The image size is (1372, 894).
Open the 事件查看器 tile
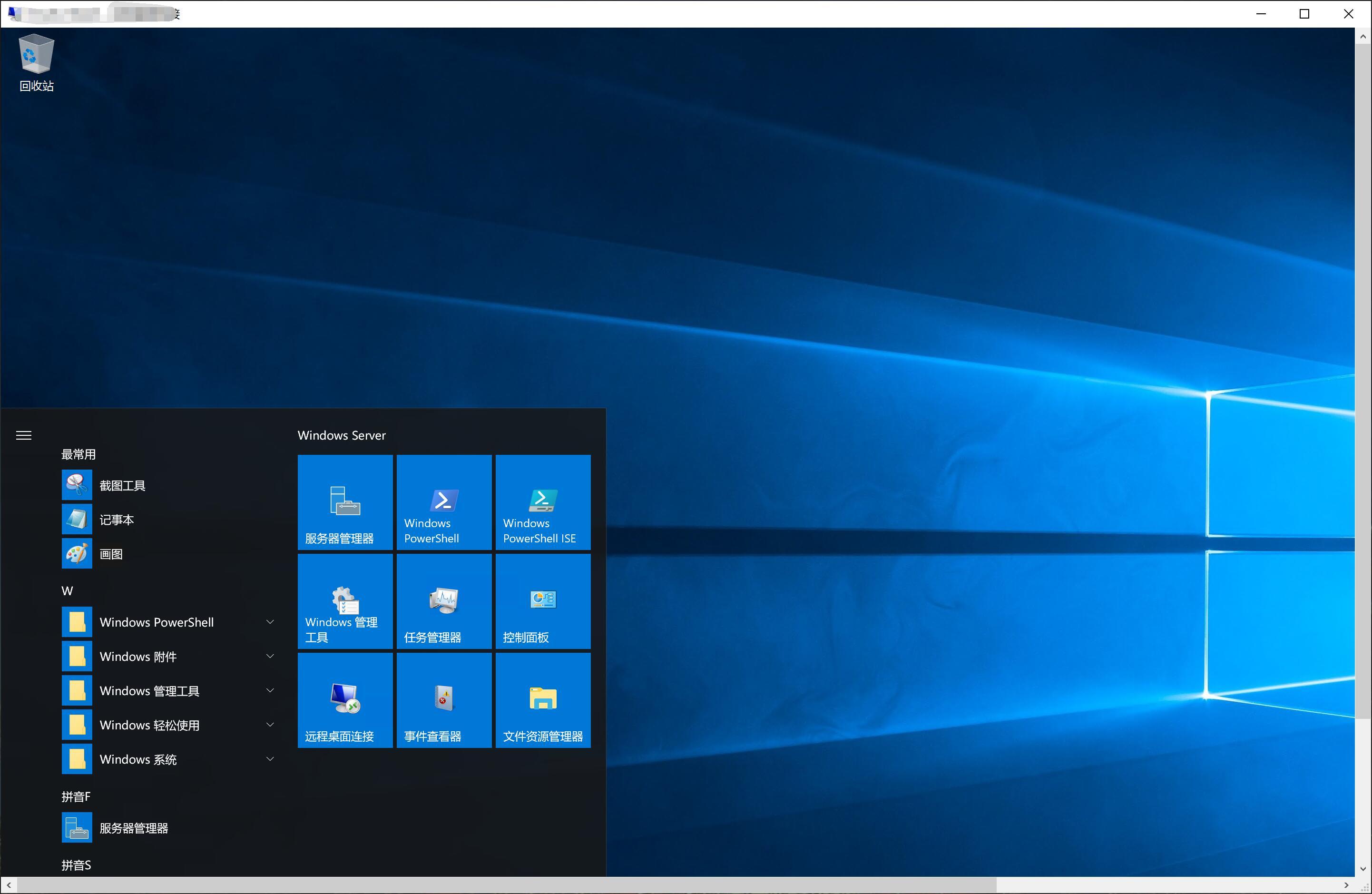pyautogui.click(x=444, y=700)
